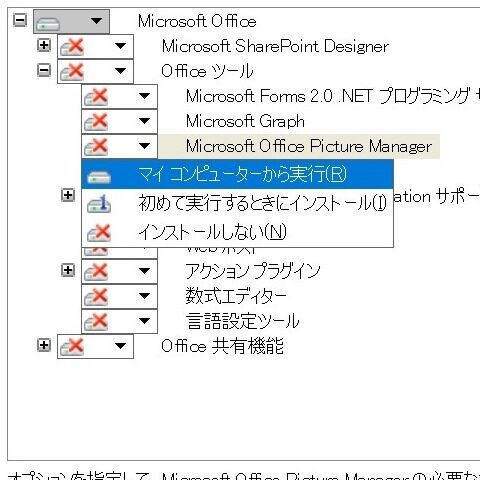
Task: Expand the アクション プラグイン node
Action: (68, 270)
